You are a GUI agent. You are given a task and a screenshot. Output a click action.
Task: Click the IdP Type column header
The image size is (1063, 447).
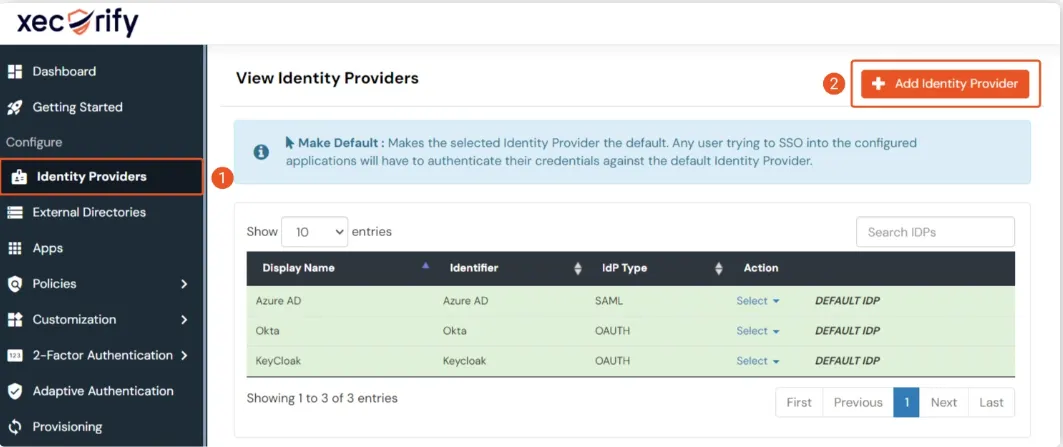pos(624,268)
